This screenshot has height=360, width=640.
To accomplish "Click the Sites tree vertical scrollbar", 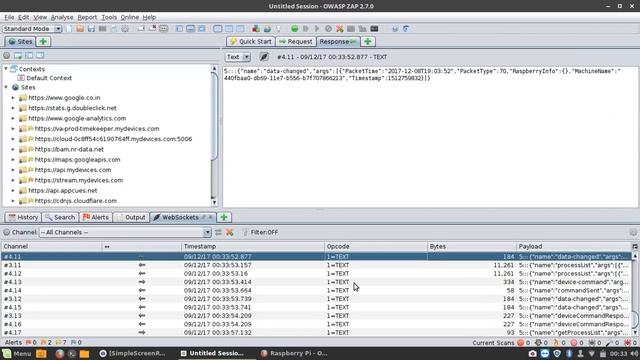I will coord(214,135).
